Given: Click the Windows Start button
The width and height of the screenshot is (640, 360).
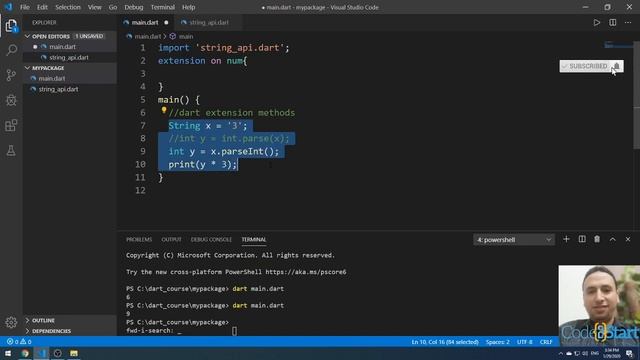Looking at the screenshot, I should (x=8, y=353).
